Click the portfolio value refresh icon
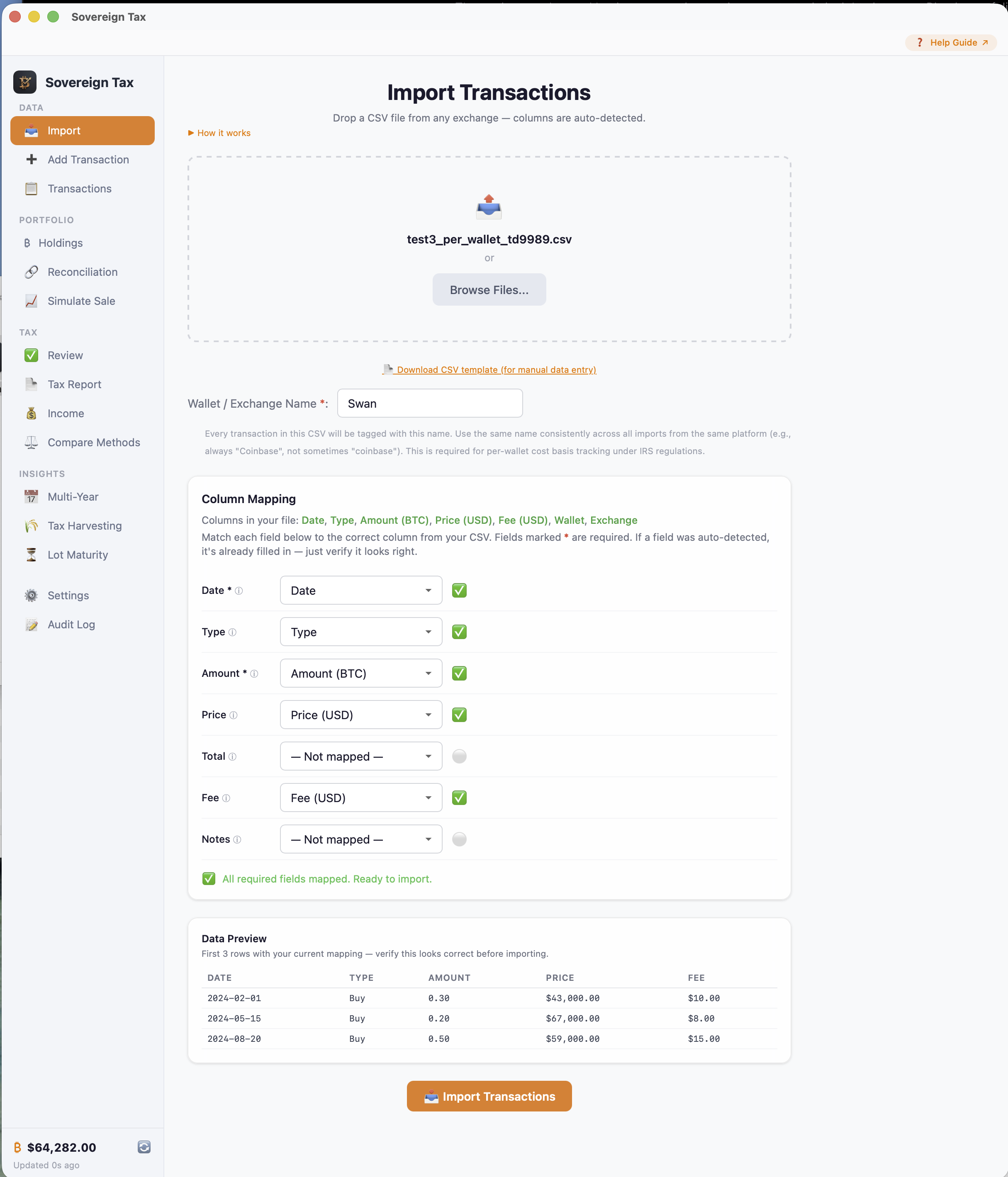 point(144,1147)
